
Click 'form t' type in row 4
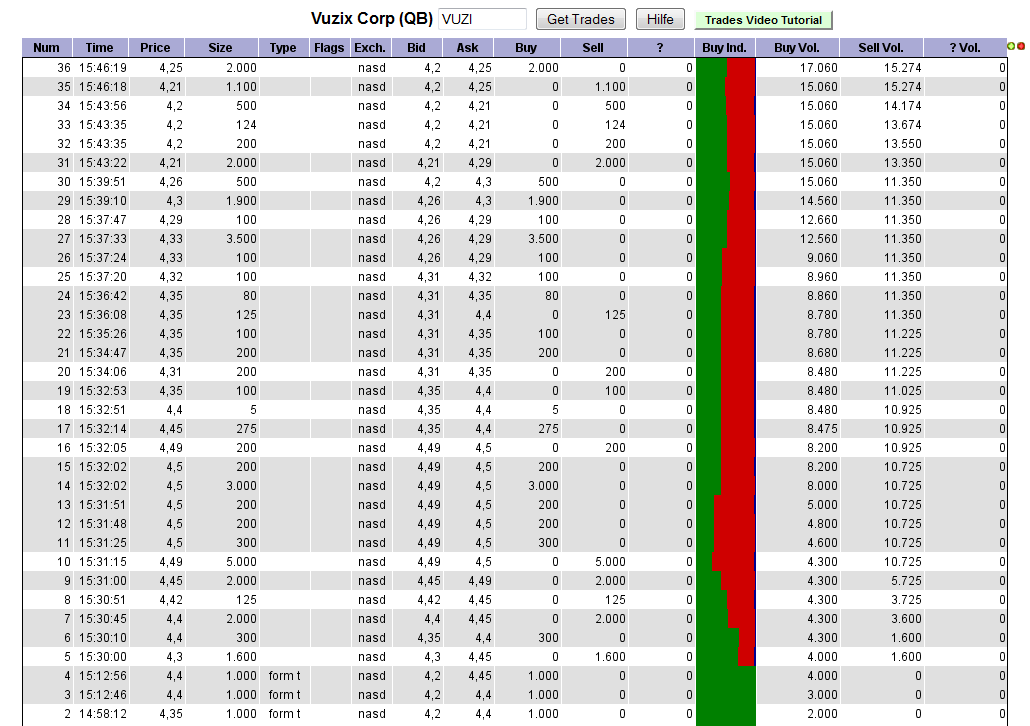pyautogui.click(x=284, y=677)
